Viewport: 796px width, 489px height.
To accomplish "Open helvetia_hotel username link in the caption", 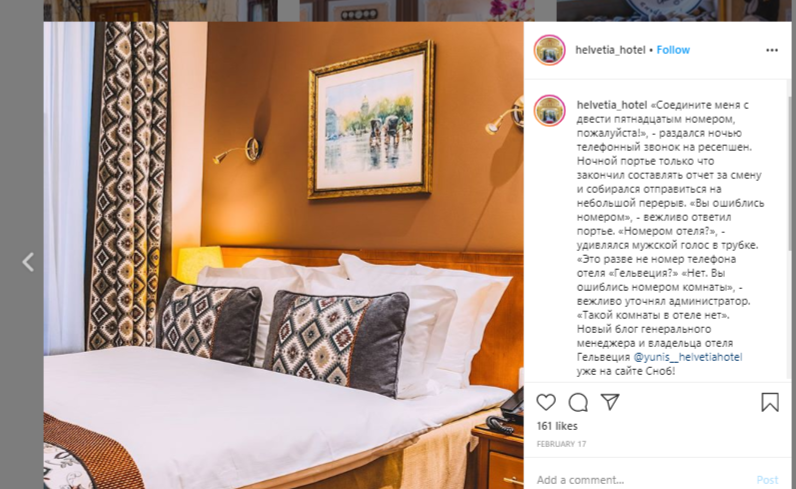I will tap(612, 105).
